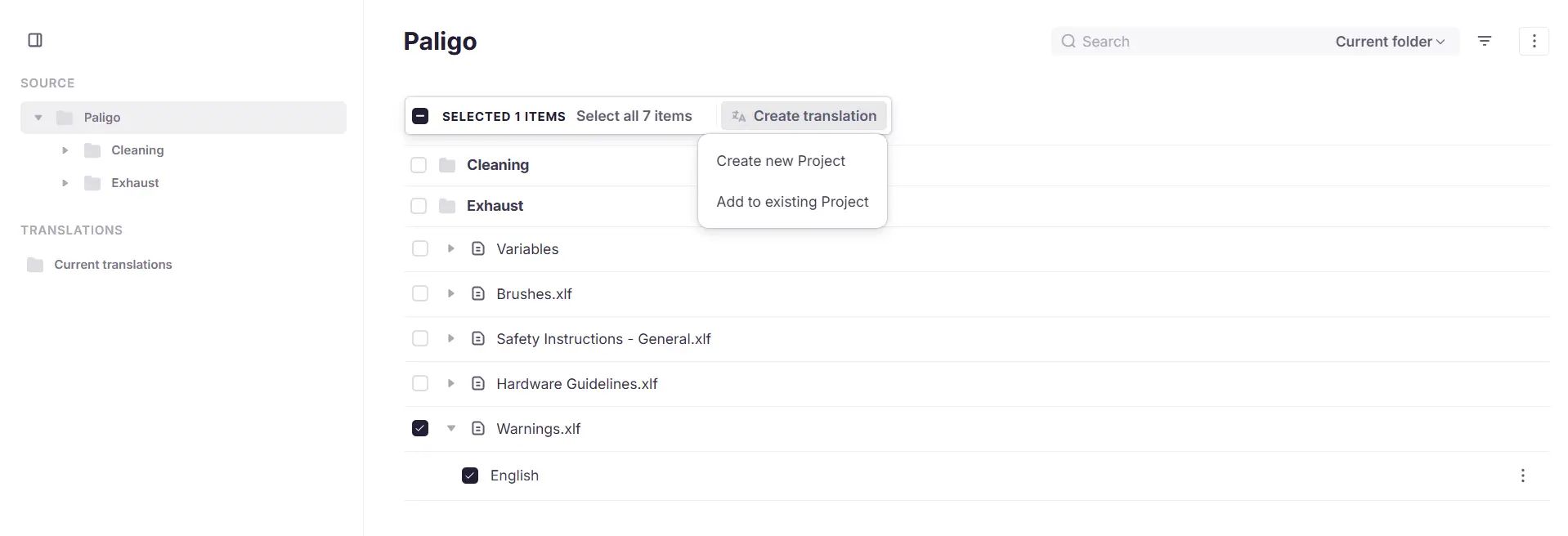Click the Exhaust folder icon in file list
Screen dimensions: 1568x536
pos(447,206)
